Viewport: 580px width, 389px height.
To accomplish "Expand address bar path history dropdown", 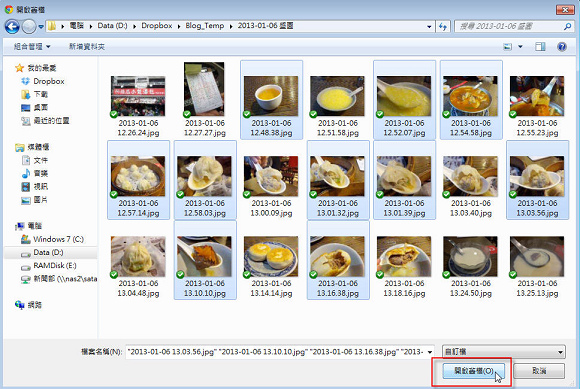I will 429,26.
